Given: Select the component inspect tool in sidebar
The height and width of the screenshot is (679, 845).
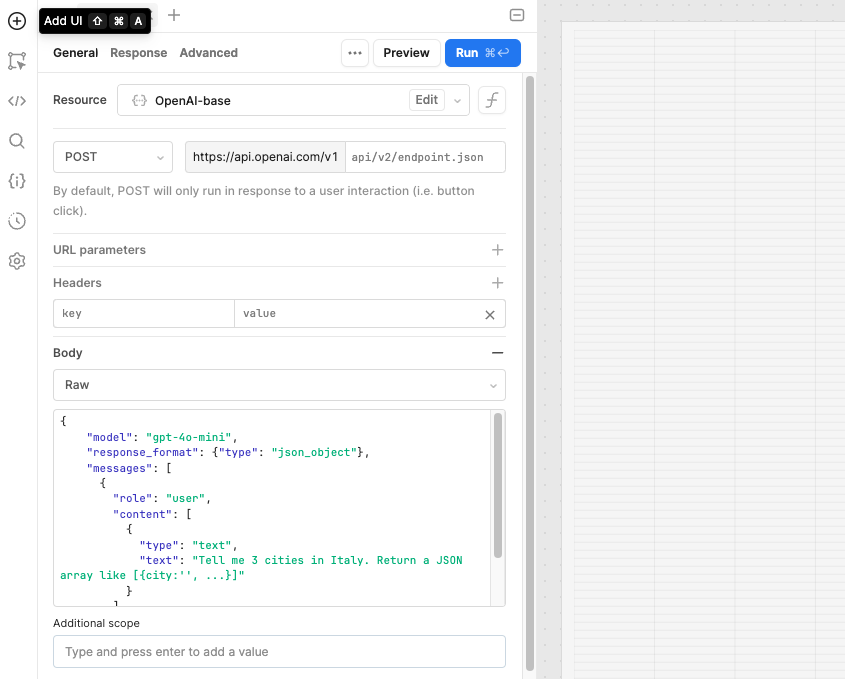Looking at the screenshot, I should point(16,61).
